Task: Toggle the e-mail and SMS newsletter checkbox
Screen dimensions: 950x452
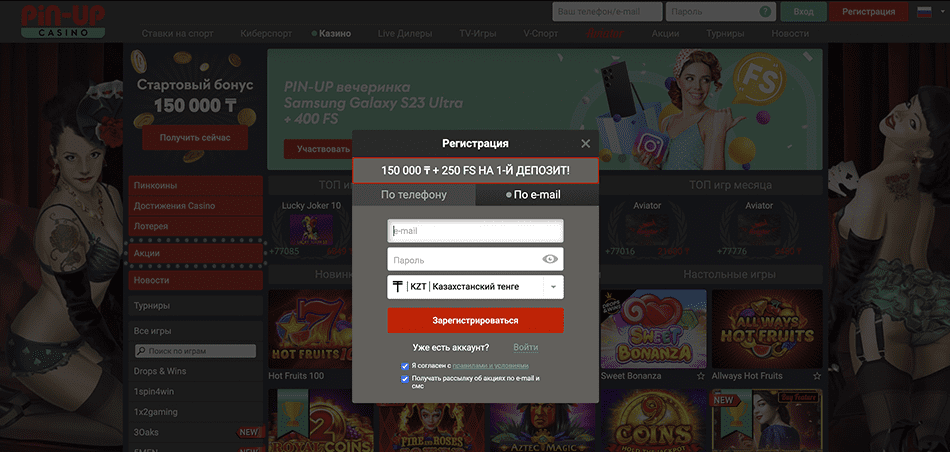Action: [x=405, y=379]
